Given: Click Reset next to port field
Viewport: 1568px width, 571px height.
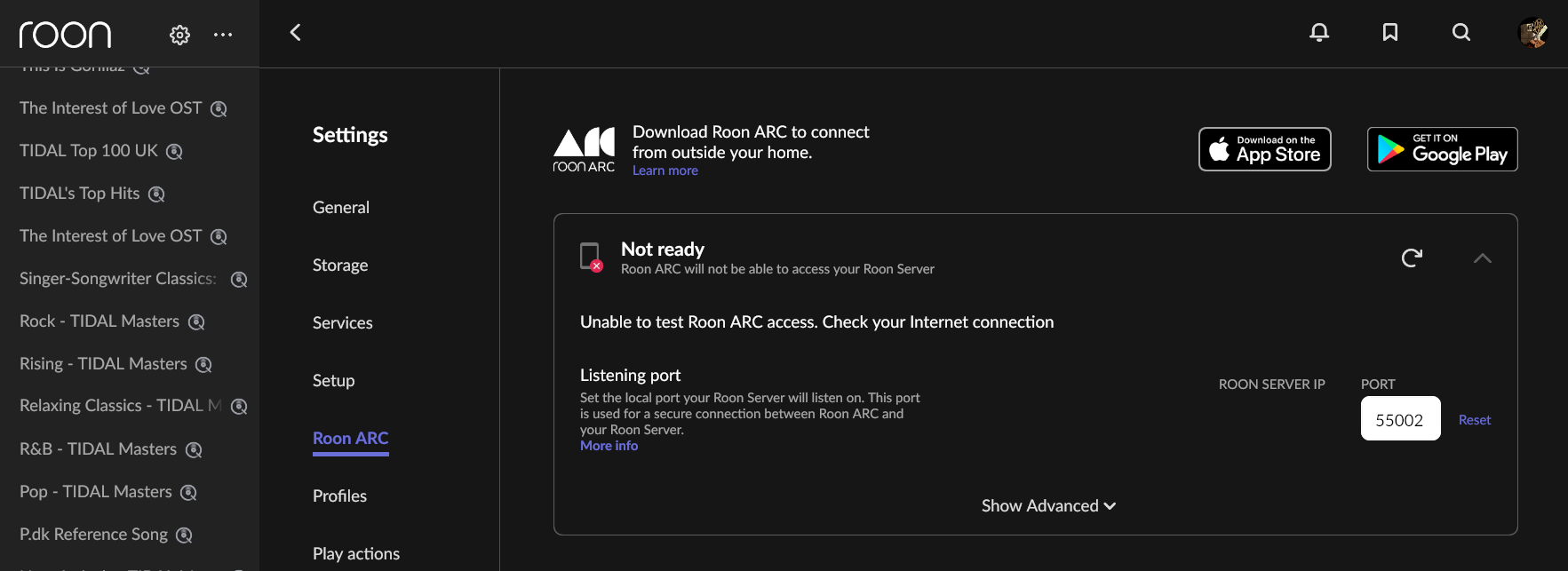Looking at the screenshot, I should pyautogui.click(x=1475, y=420).
